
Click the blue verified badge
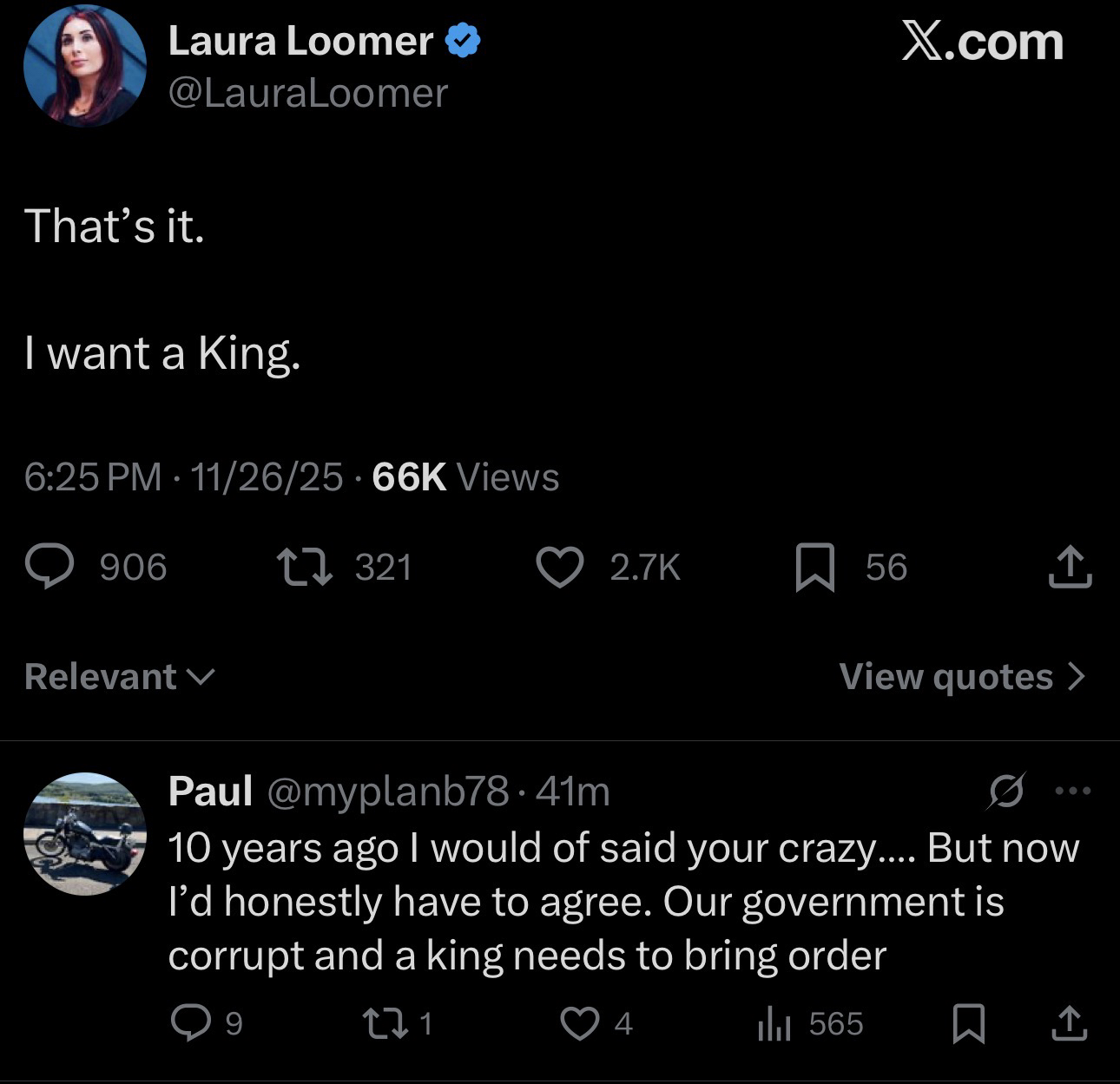coord(463,42)
